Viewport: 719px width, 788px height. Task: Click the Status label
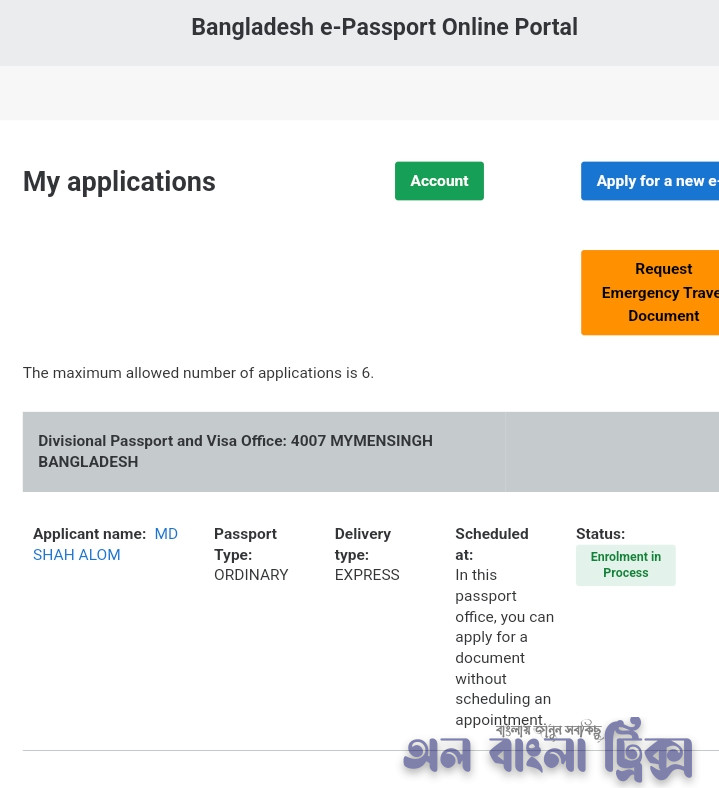(600, 534)
